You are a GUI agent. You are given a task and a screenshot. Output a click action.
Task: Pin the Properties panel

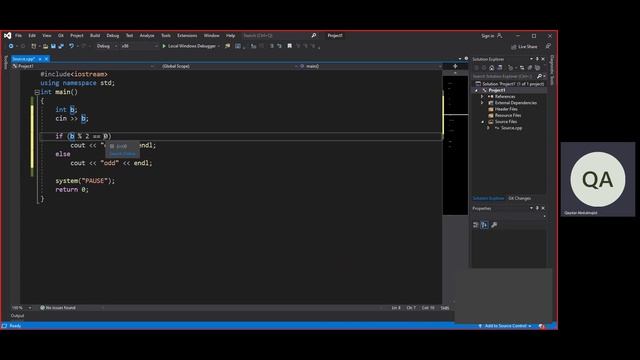[x=537, y=208]
